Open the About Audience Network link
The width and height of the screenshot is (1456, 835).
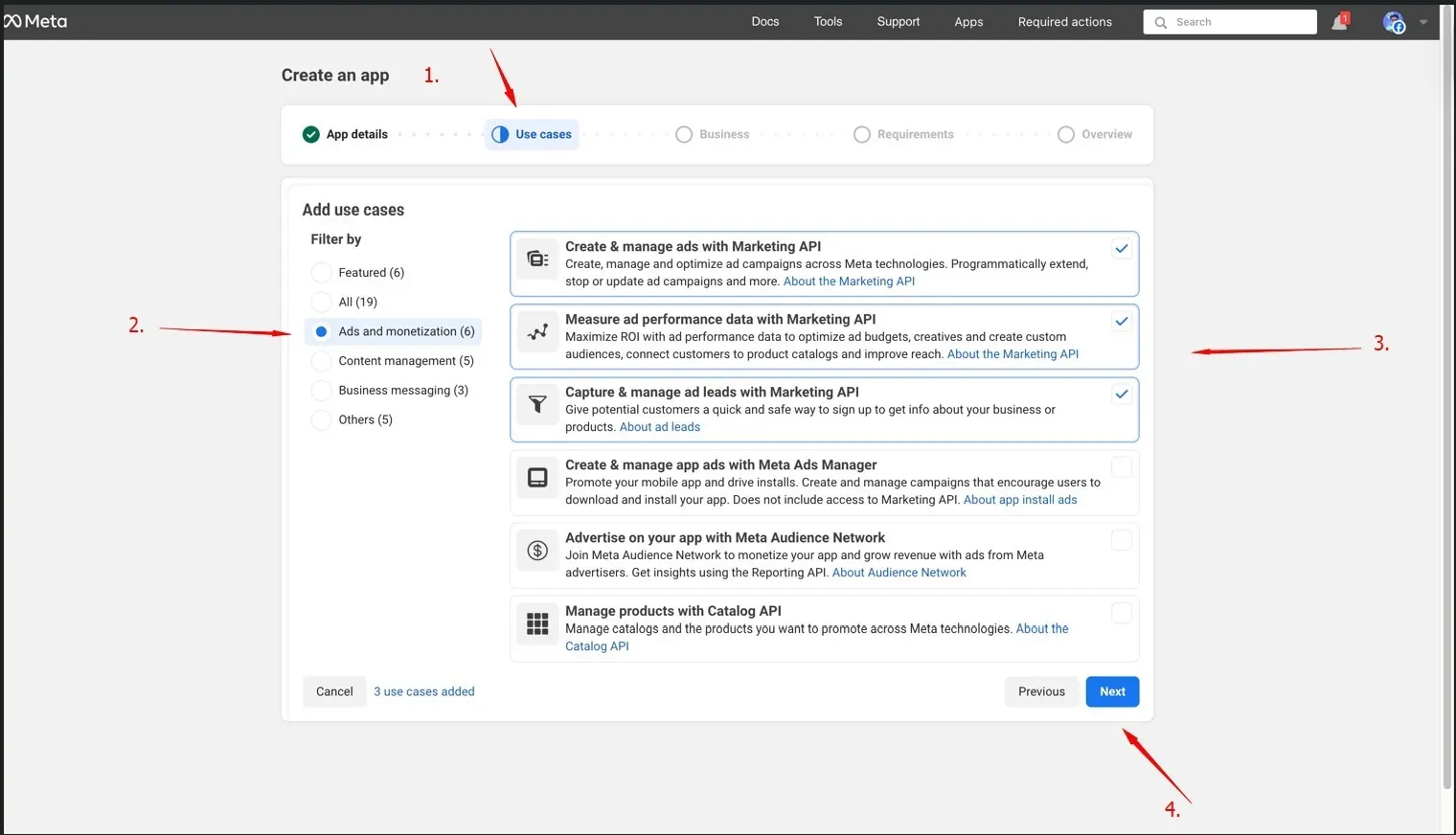(x=899, y=573)
